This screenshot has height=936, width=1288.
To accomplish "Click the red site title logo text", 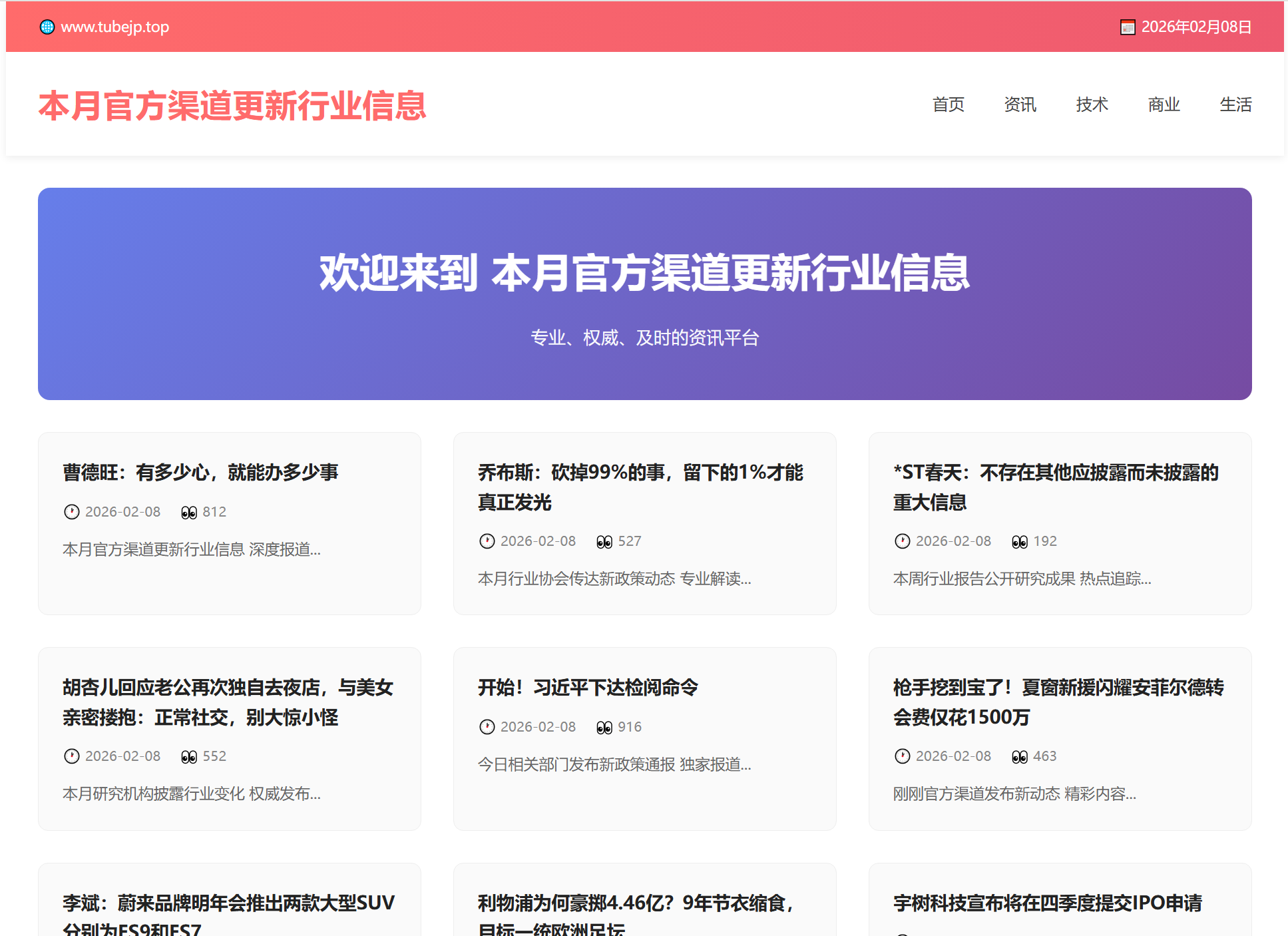I will coord(232,106).
